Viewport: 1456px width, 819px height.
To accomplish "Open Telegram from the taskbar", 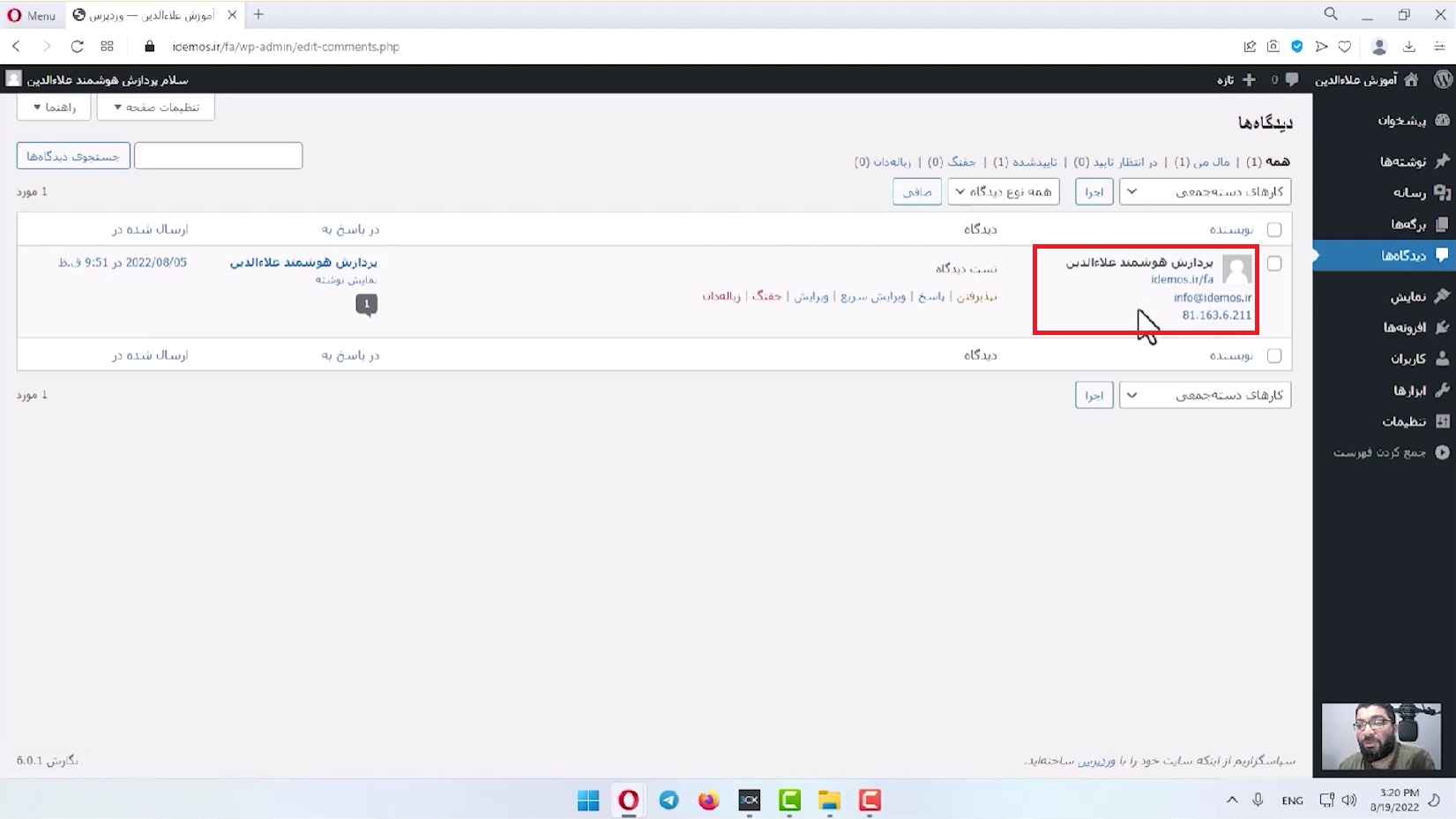I will click(x=668, y=800).
